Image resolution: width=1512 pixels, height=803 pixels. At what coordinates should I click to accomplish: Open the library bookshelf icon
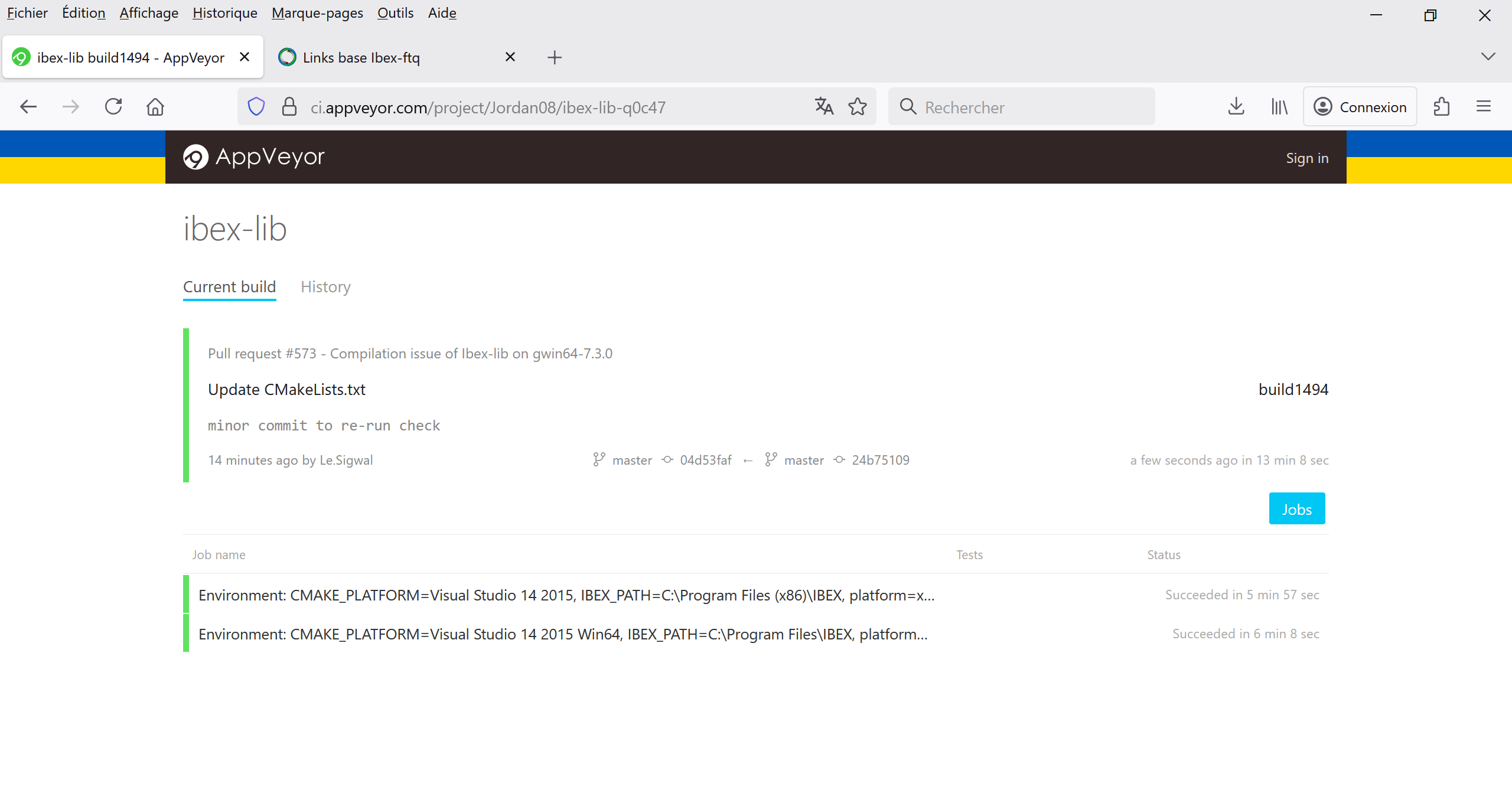tap(1279, 107)
